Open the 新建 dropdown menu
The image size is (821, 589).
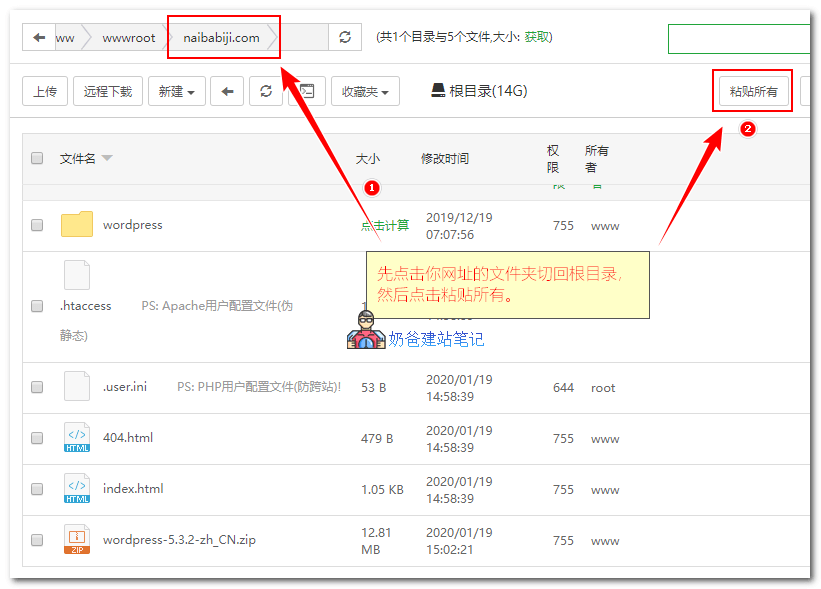pos(175,90)
